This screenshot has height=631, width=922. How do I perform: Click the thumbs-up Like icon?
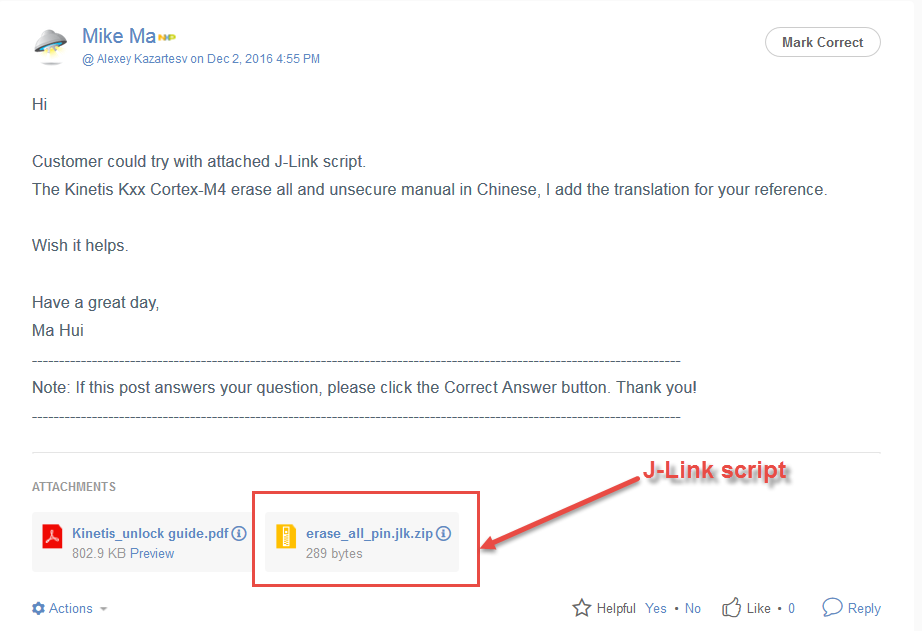pyautogui.click(x=731, y=608)
